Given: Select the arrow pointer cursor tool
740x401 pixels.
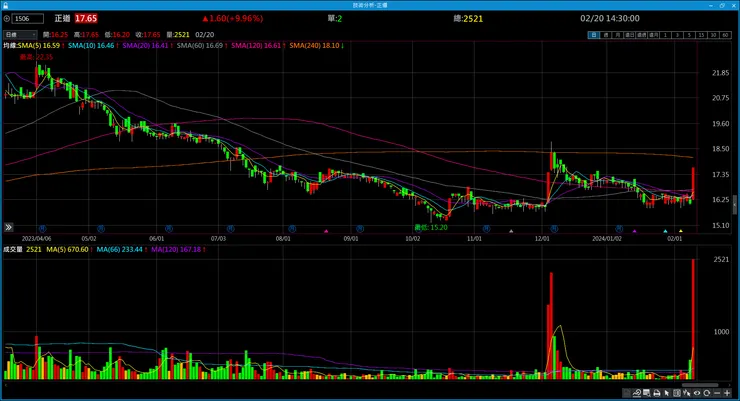Looking at the screenshot, I should click(x=667, y=393).
